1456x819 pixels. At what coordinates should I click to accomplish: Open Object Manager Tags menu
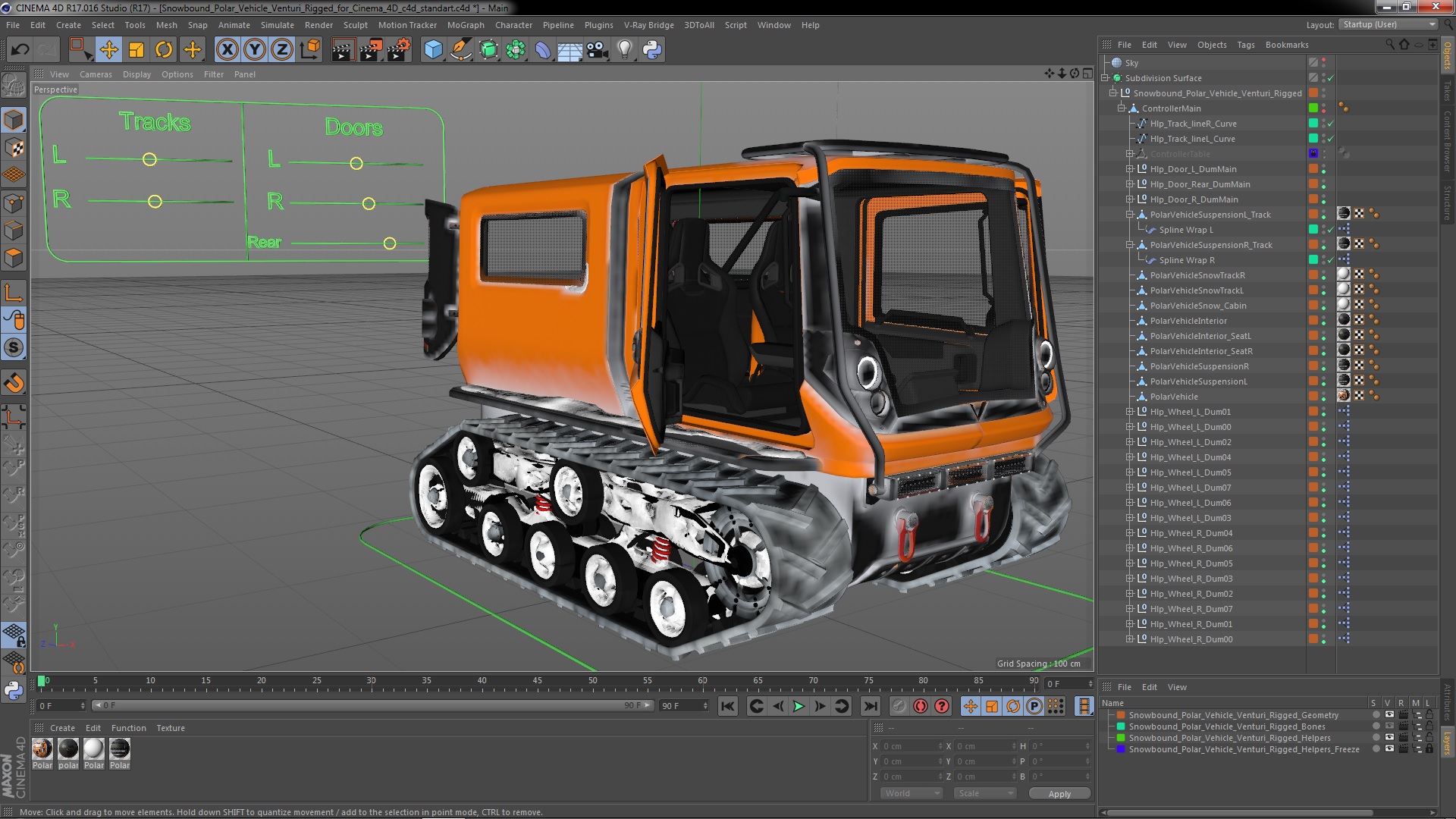tap(1245, 45)
